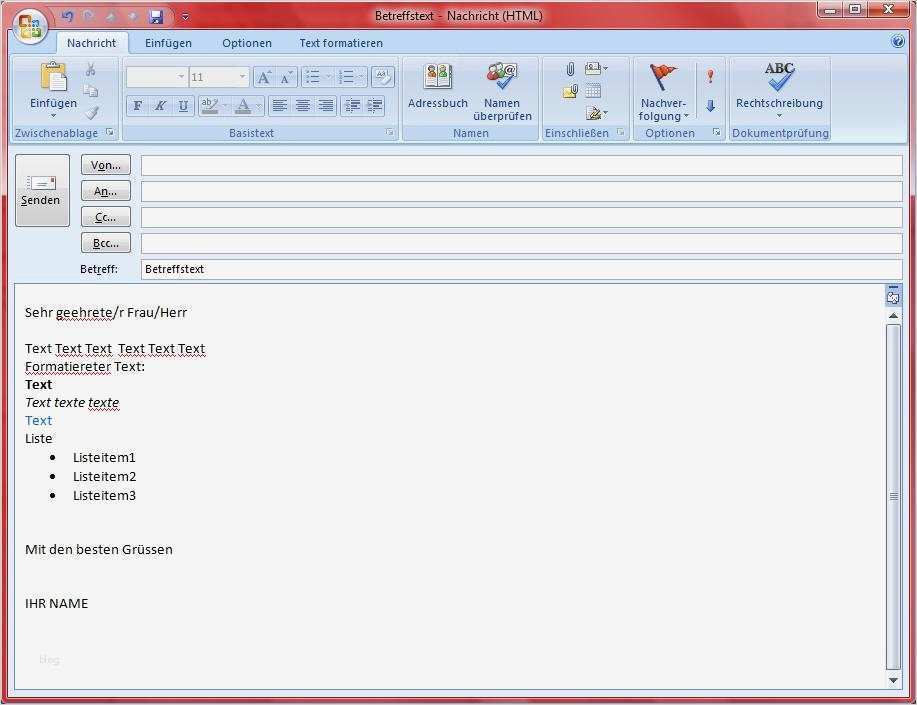Attach an Outlook item icon
Screen dimensions: 917x705
tap(570, 91)
